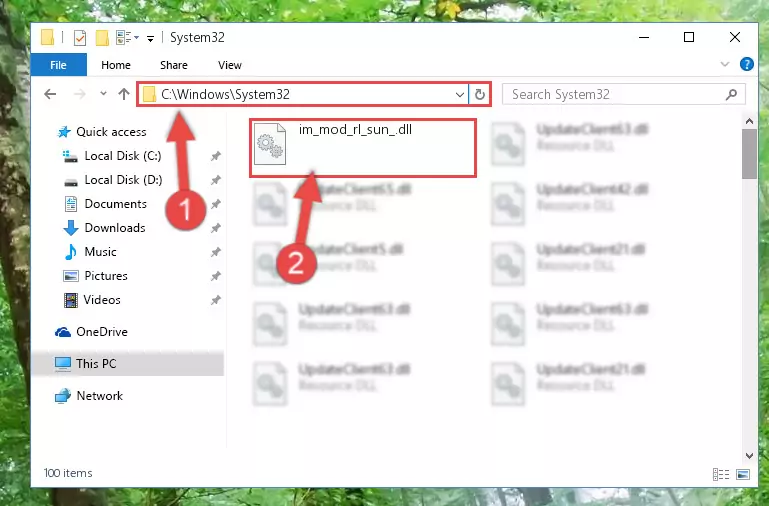
Task: Select the im_mod_rl_sun_.dll file icon
Action: [270, 144]
